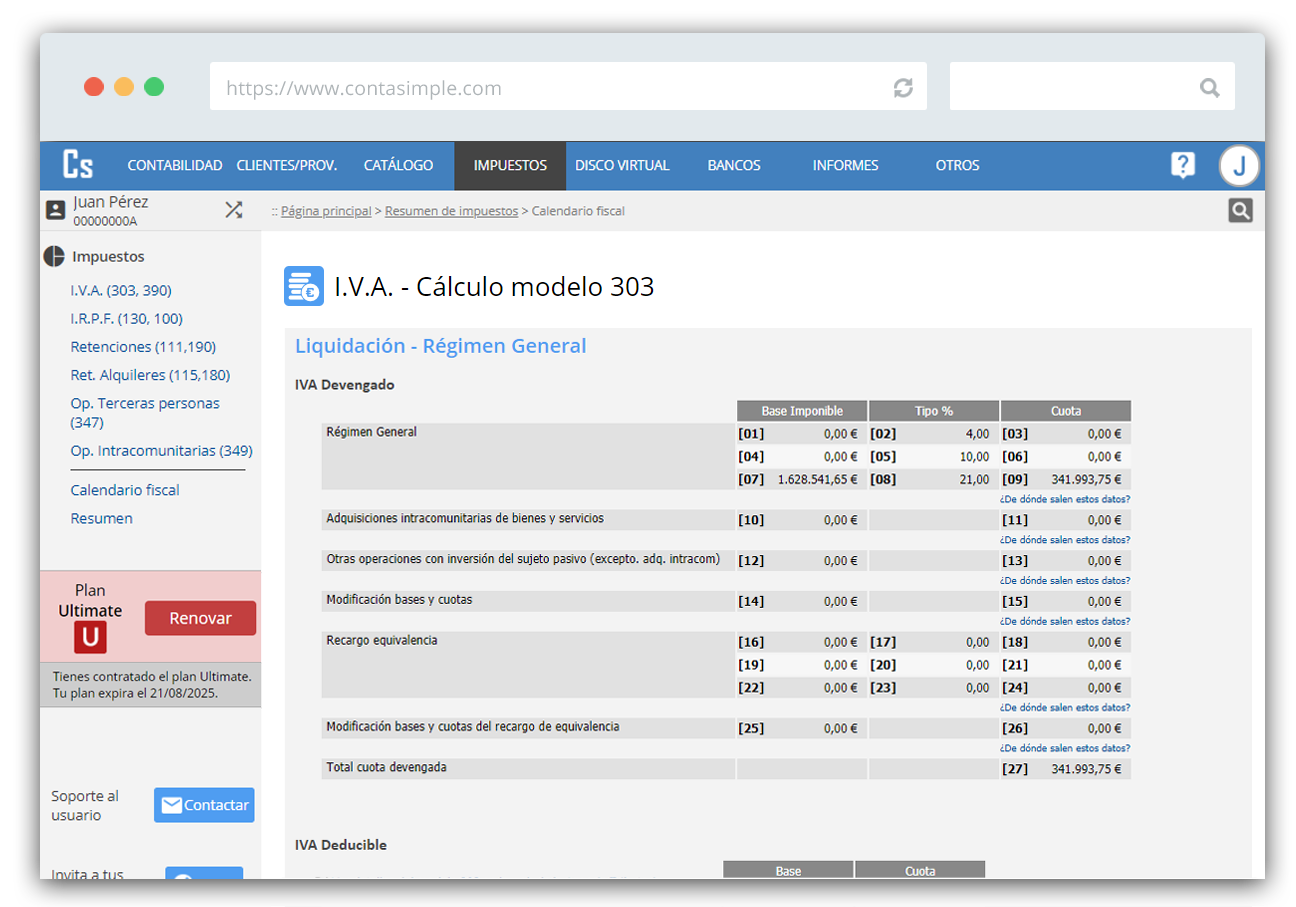
Task: Click the Liquidación - Régimen General heading
Action: pyautogui.click(x=440, y=346)
